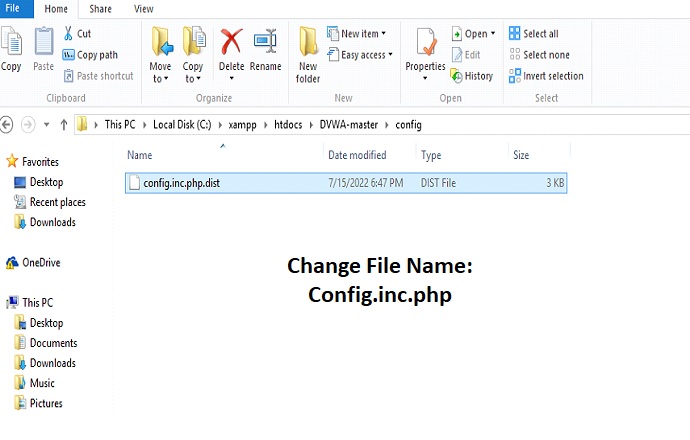690x440 pixels.
Task: Open Desktop under Favorites
Action: [x=39, y=182]
